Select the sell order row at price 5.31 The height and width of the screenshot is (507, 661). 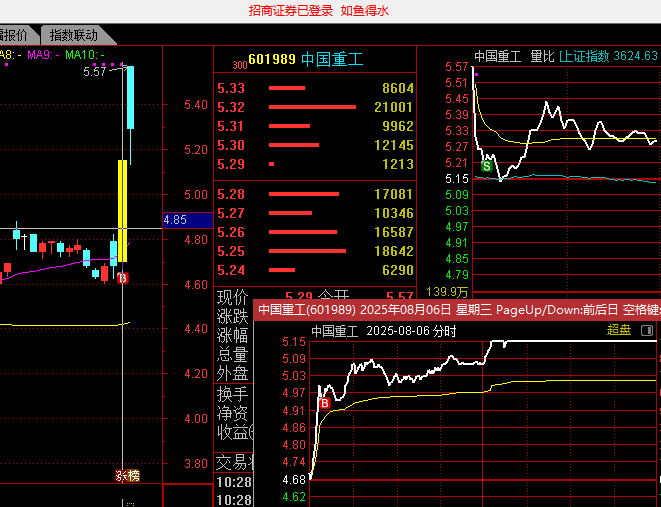(315, 126)
